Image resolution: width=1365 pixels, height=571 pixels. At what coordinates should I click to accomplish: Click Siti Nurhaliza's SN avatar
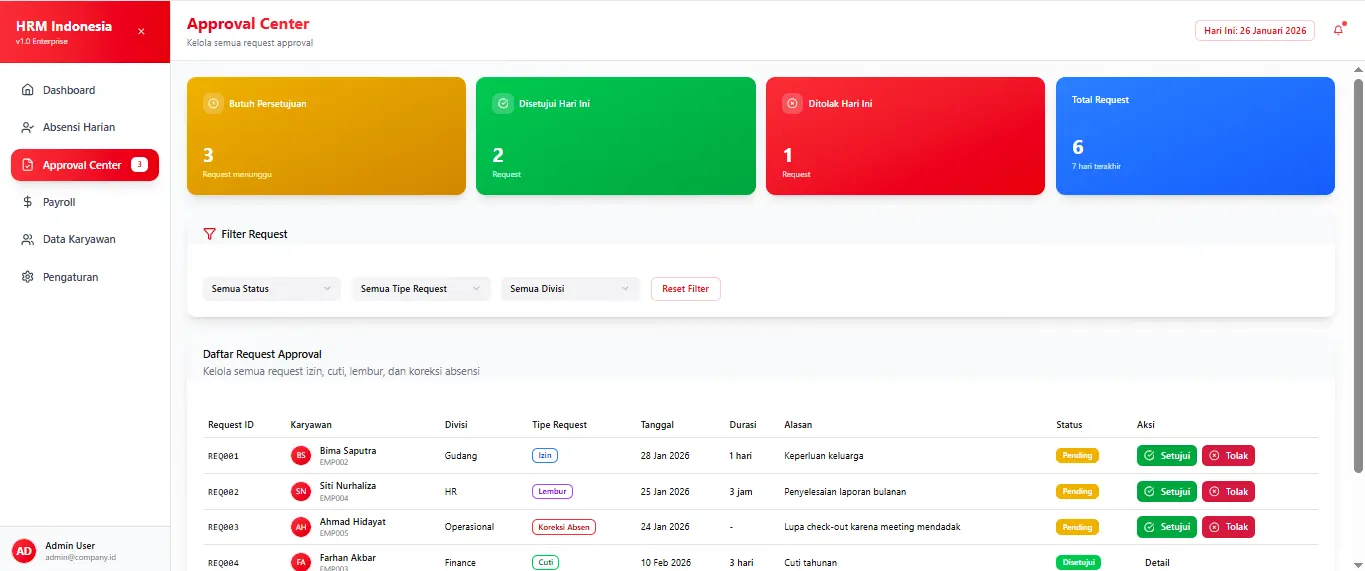(x=300, y=491)
